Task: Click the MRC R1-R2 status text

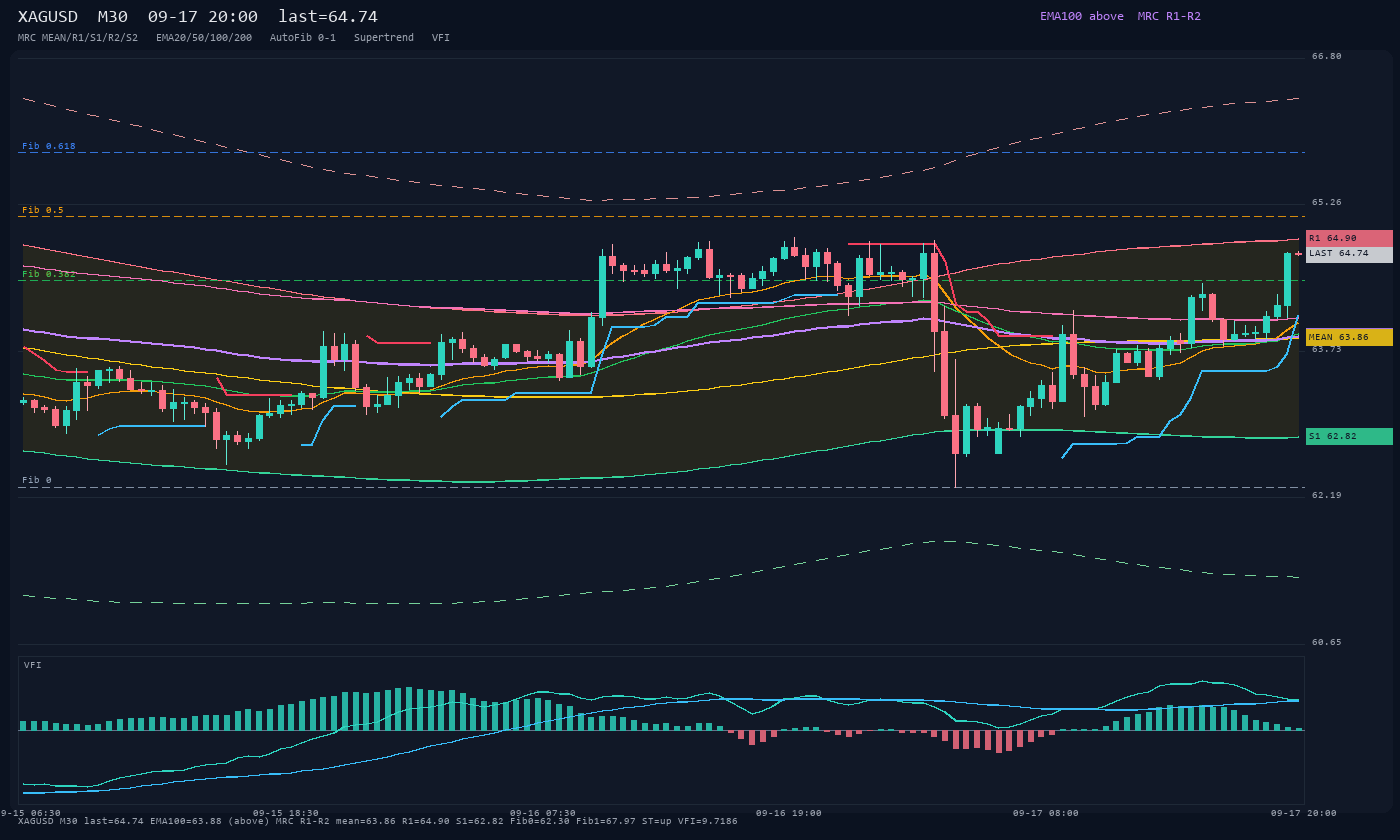Action: click(x=1169, y=16)
